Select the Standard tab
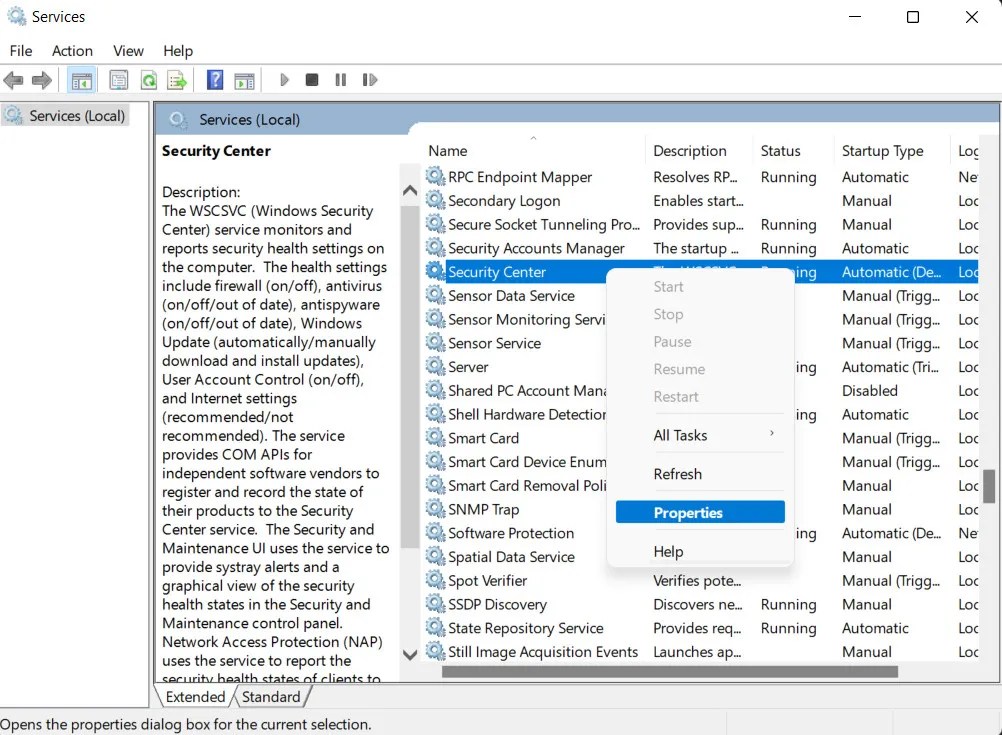Viewport: 1002px width, 735px height. [x=272, y=696]
